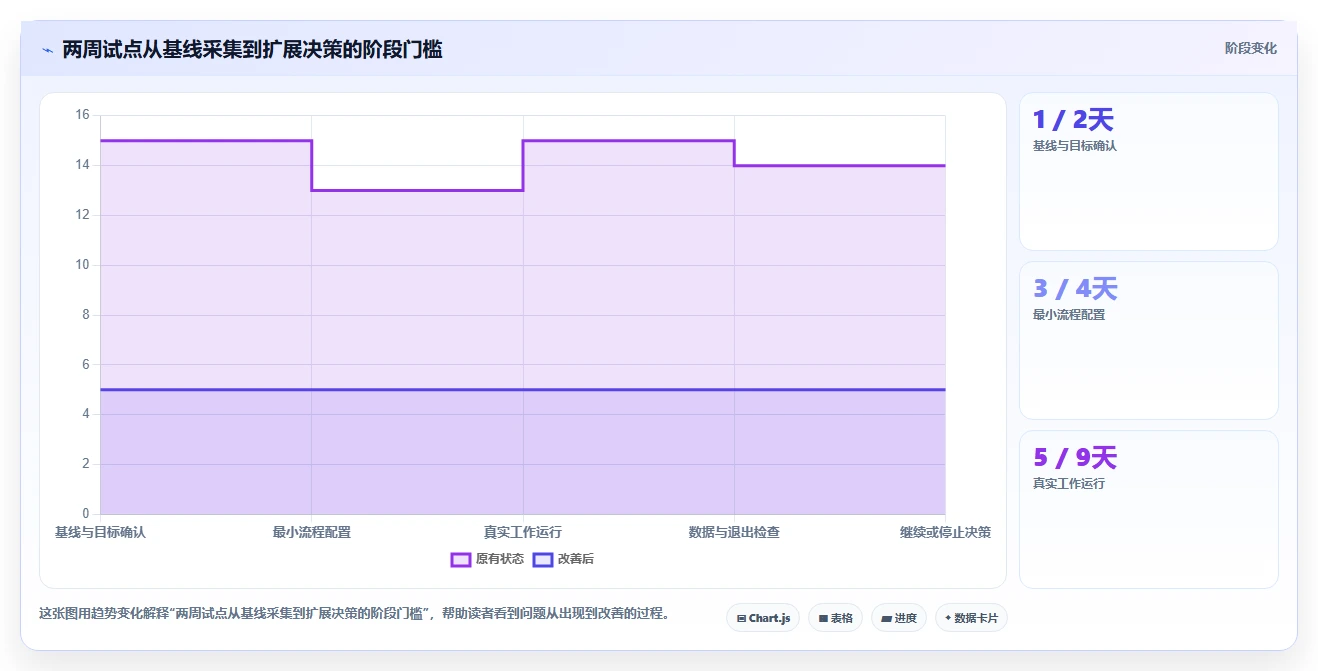The width and height of the screenshot is (1318, 671).
Task: Select the 进度 tag button
Action: [899, 618]
